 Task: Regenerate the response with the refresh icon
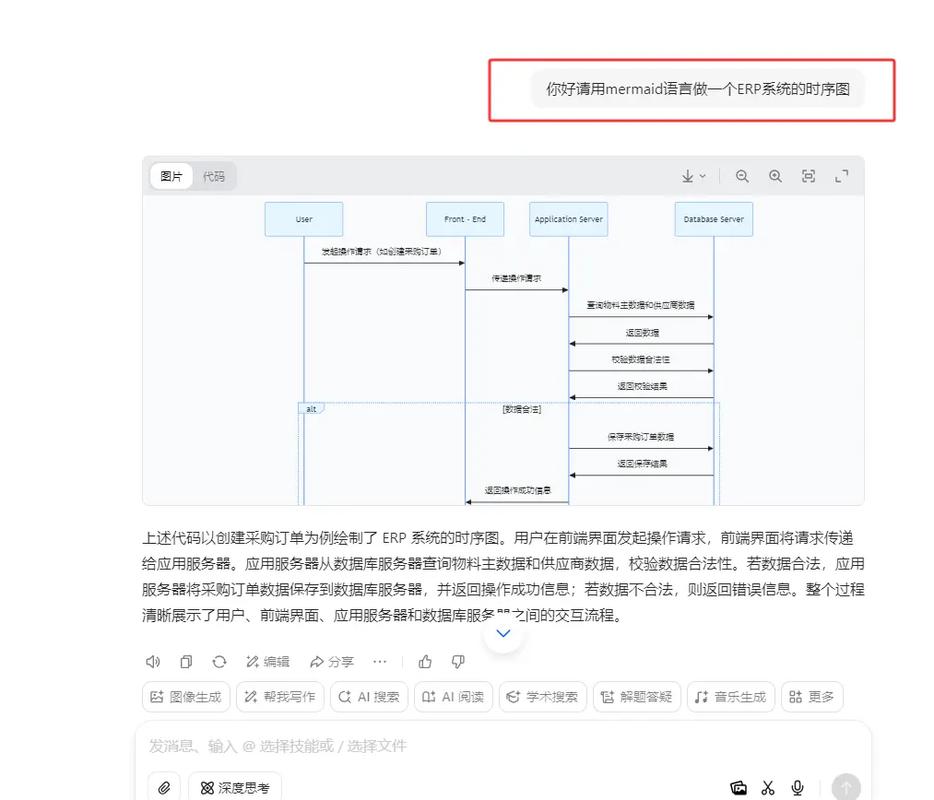[x=218, y=661]
